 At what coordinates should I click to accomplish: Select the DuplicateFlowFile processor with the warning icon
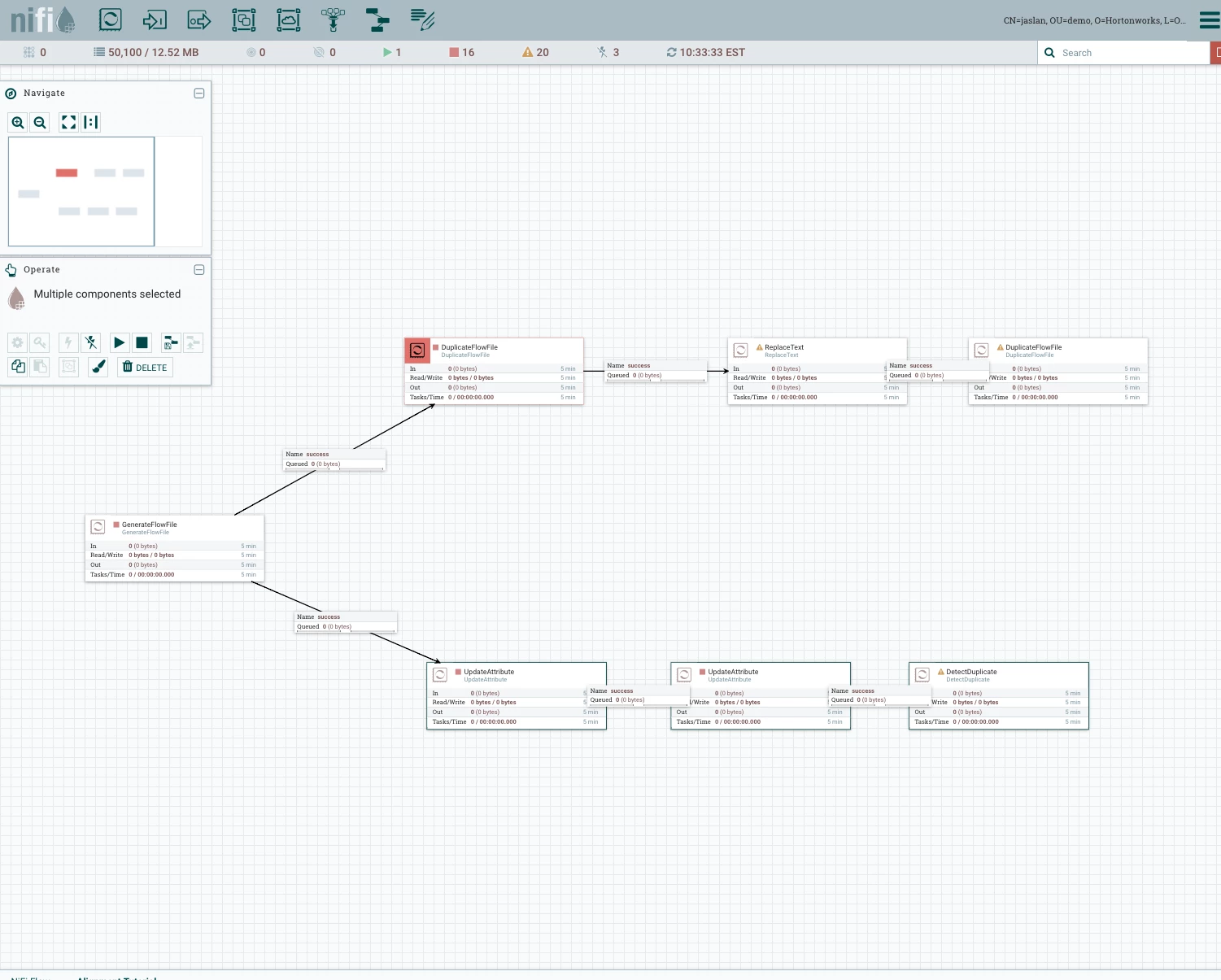click(x=1058, y=372)
